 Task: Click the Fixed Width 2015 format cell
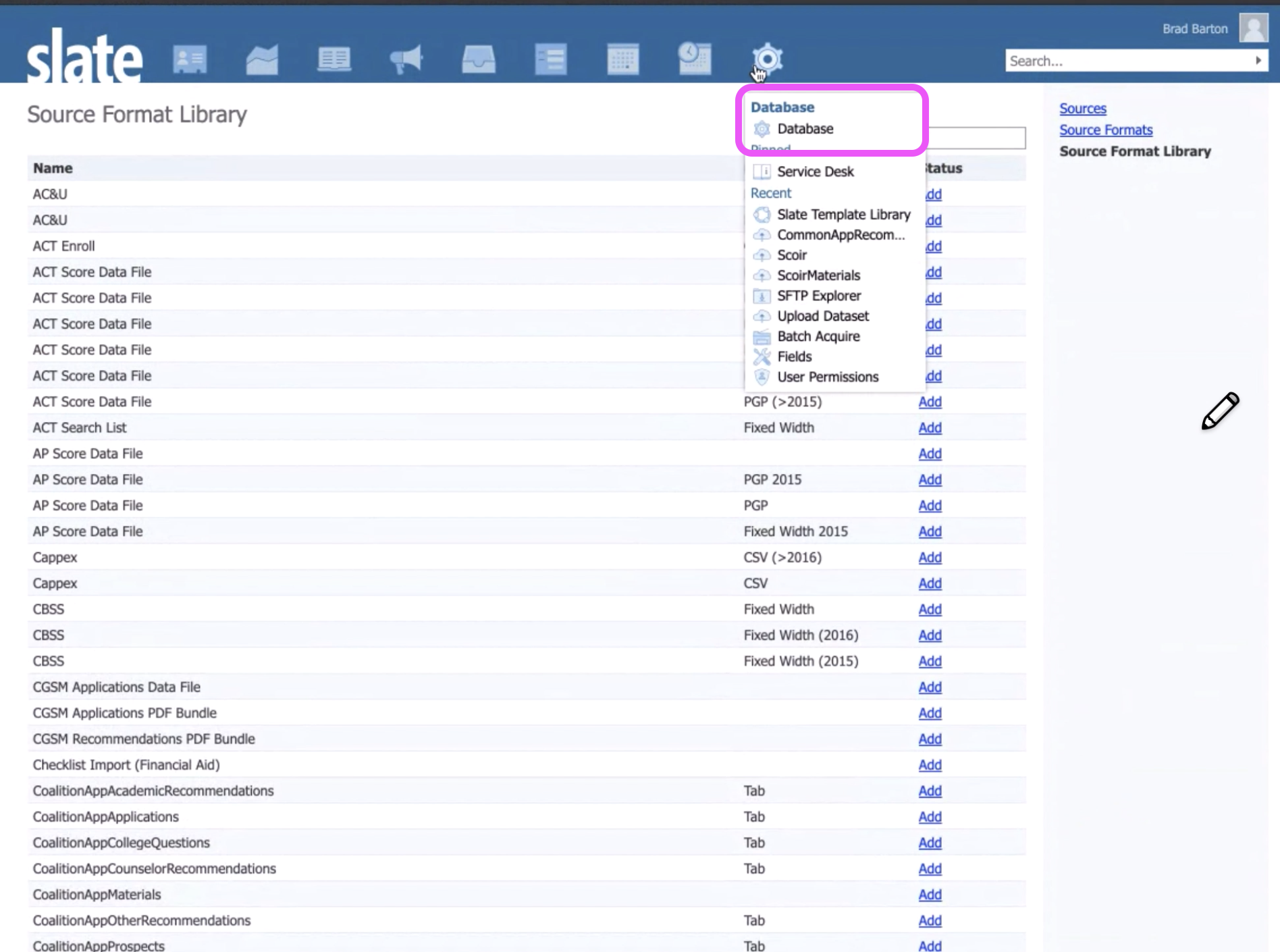(x=795, y=531)
